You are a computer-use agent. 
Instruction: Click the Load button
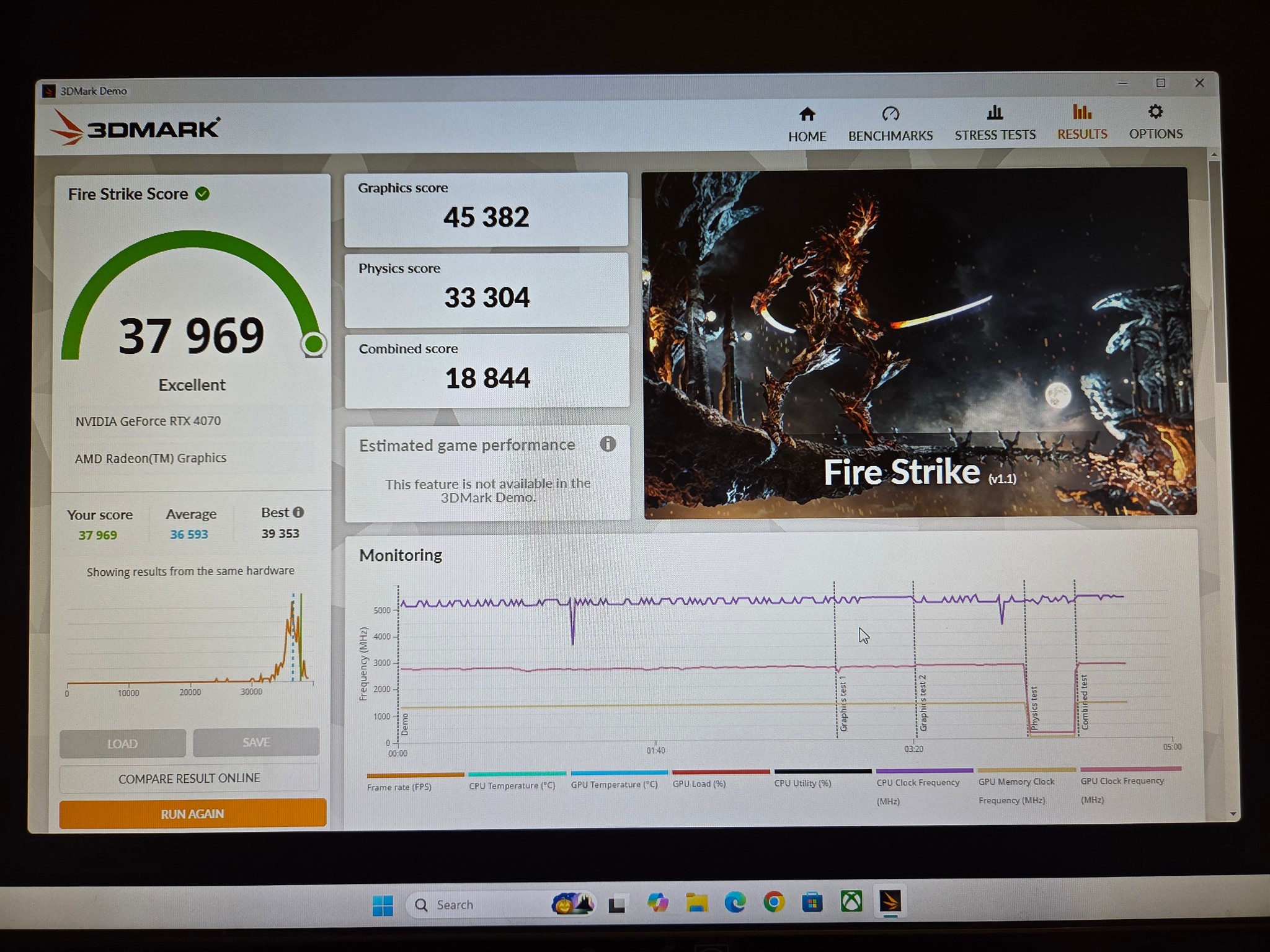tap(122, 743)
